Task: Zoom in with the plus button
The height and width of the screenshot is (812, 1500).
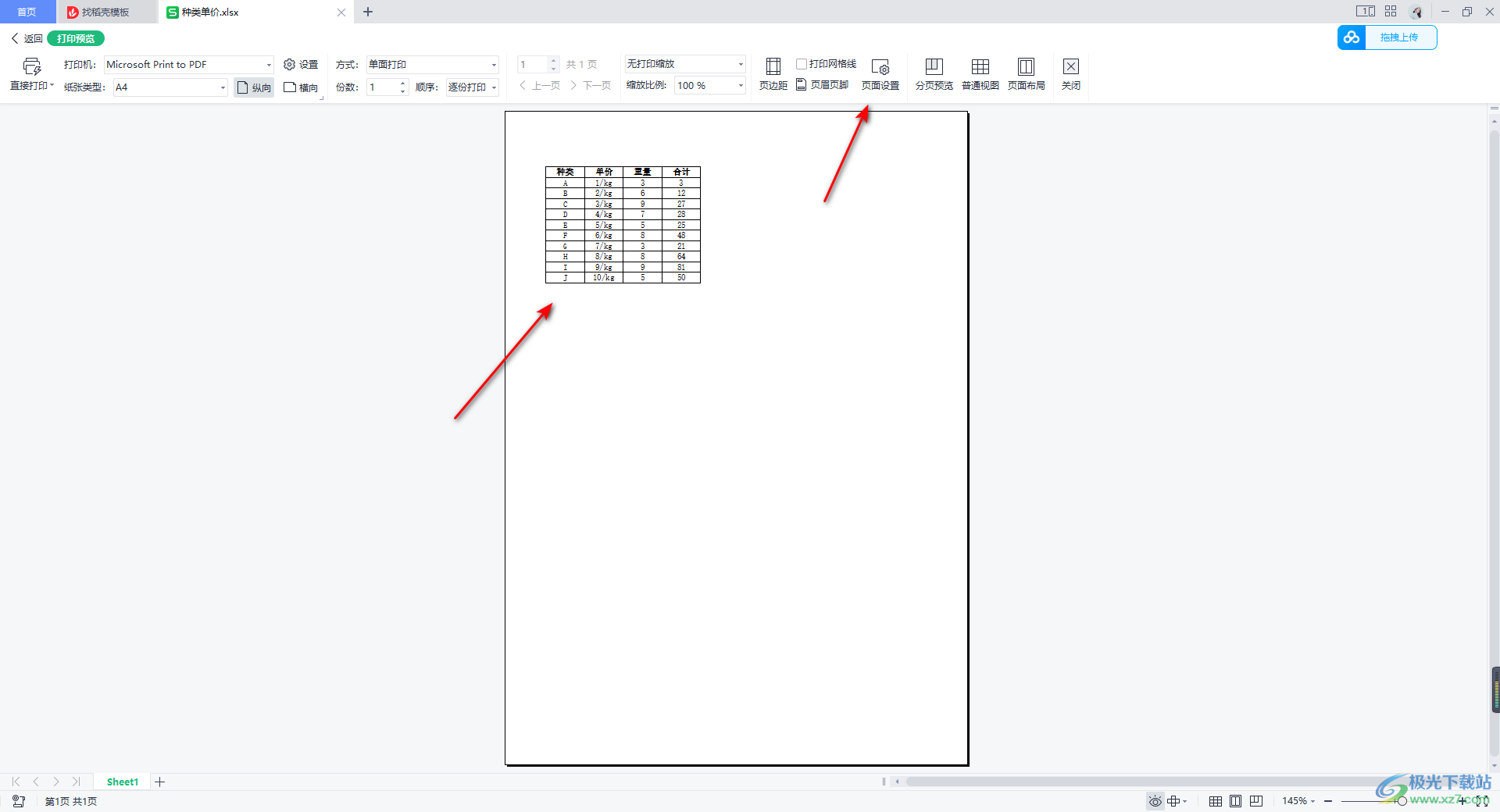Action: point(1462,801)
